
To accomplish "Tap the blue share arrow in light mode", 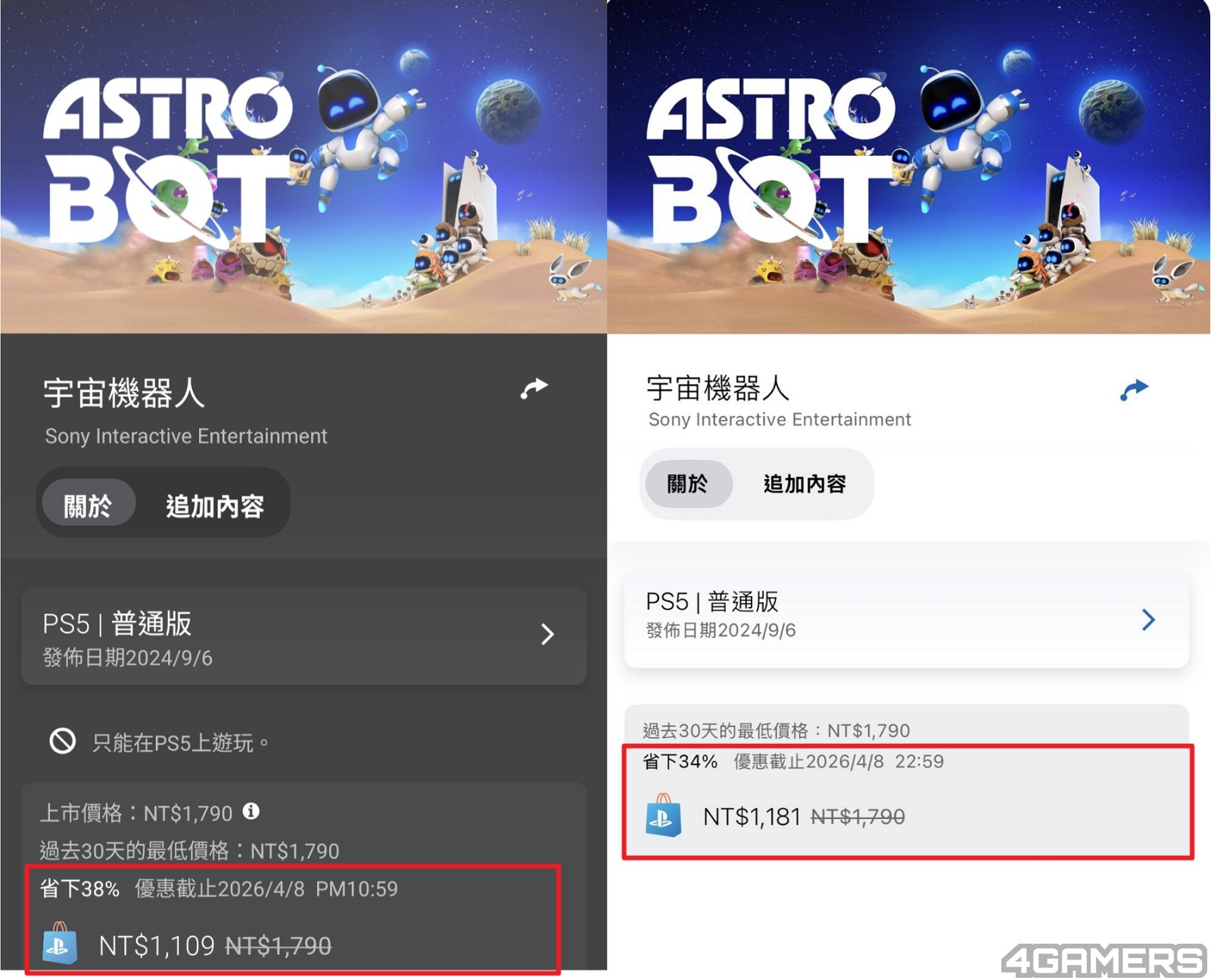I will 1134,390.
